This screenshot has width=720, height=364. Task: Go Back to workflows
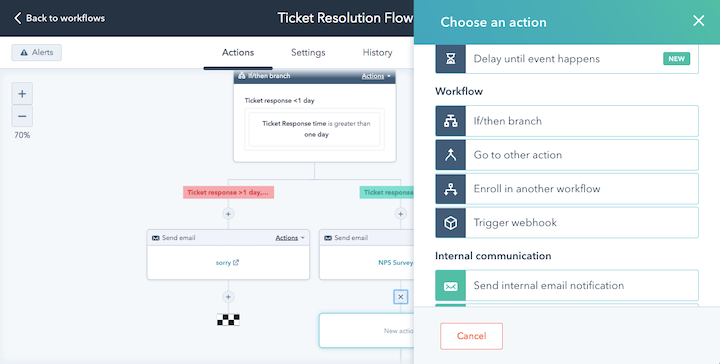60,18
